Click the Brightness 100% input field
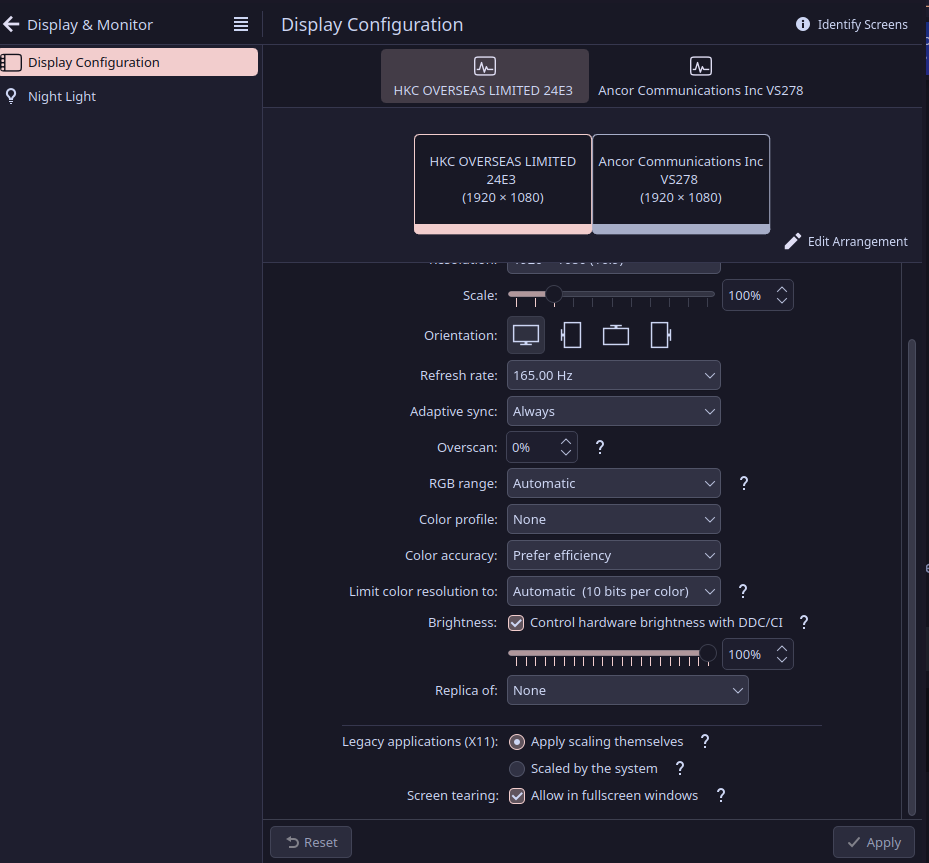 [757, 655]
